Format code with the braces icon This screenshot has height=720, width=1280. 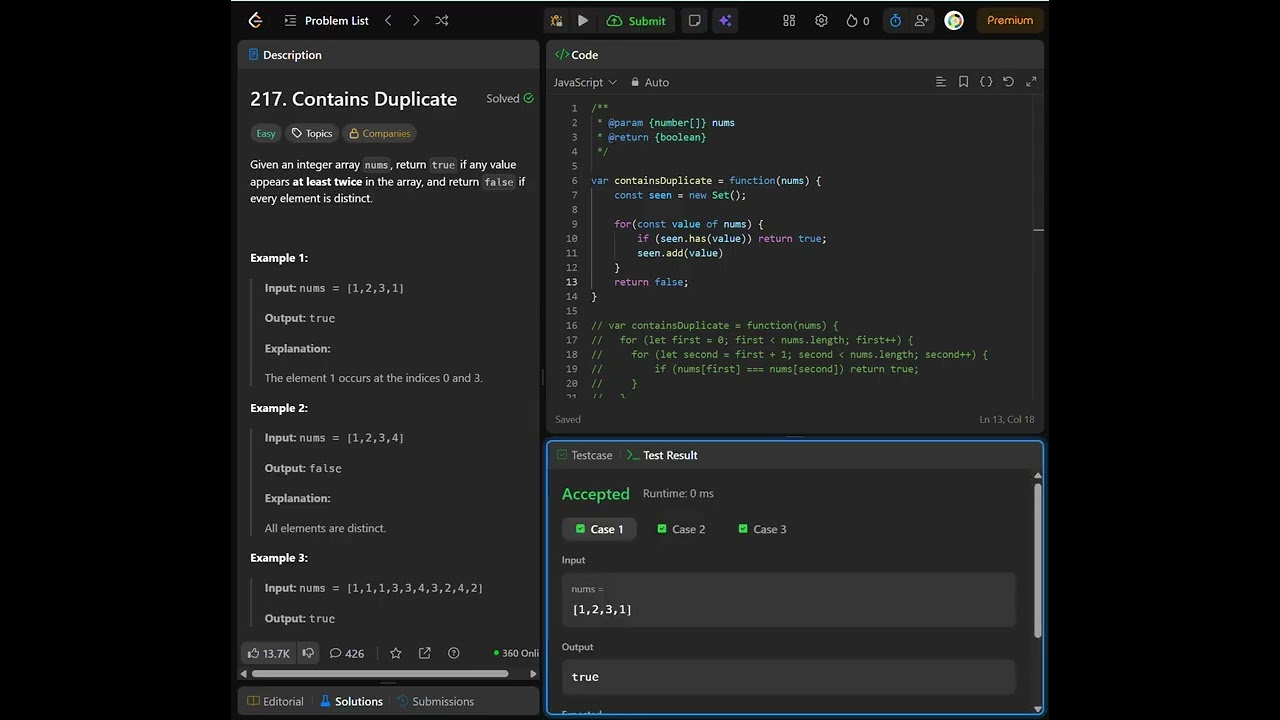click(x=986, y=82)
